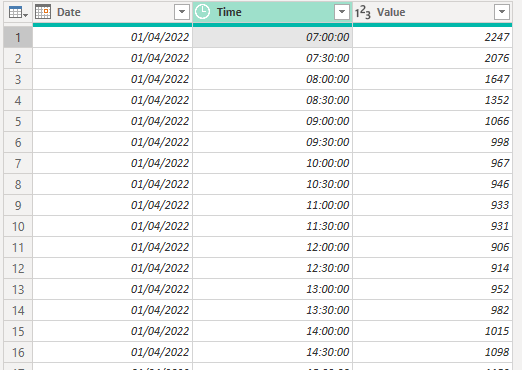Select row number 7

click(x=18, y=163)
